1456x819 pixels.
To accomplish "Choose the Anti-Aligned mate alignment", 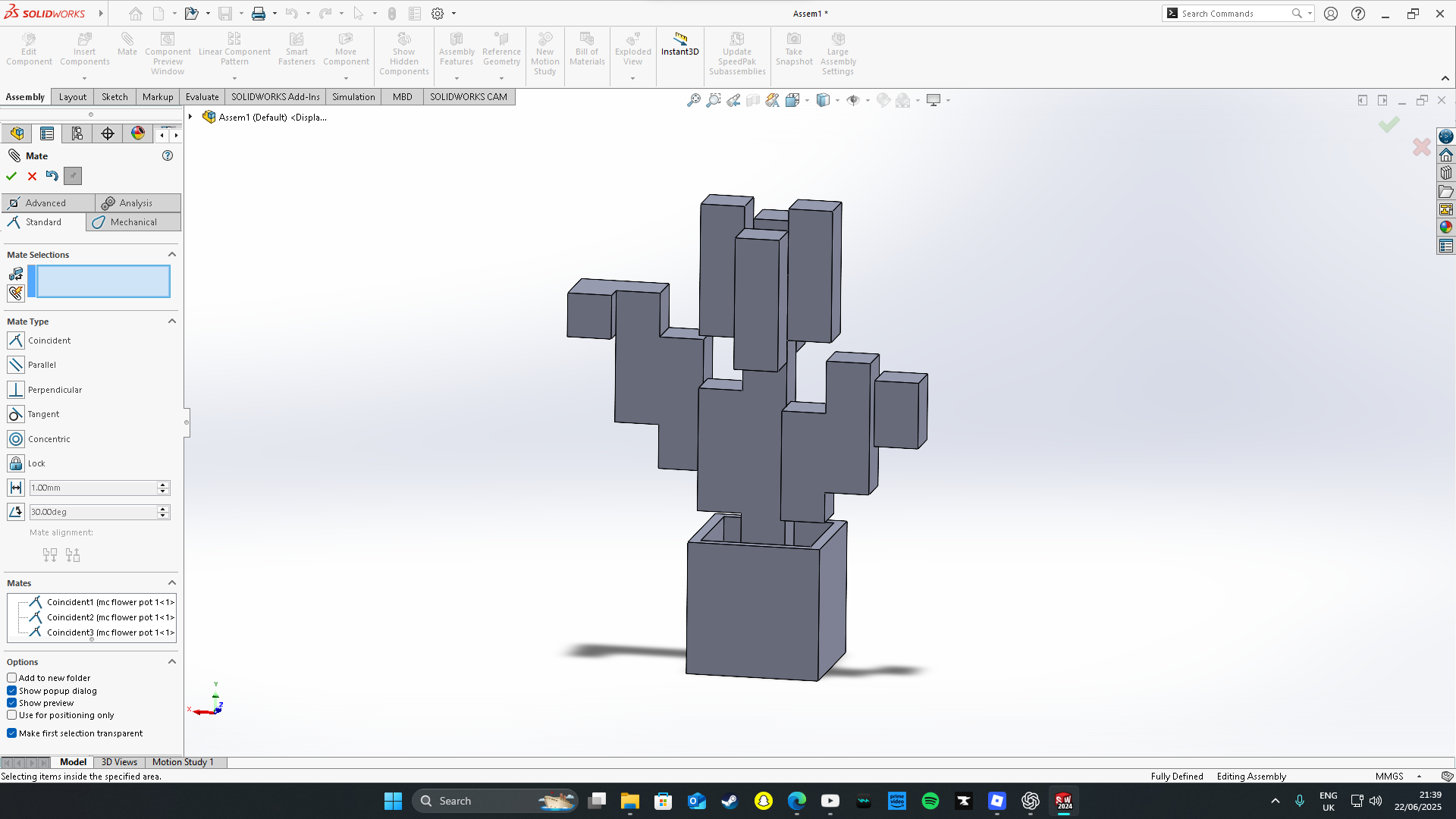I will (x=73, y=555).
